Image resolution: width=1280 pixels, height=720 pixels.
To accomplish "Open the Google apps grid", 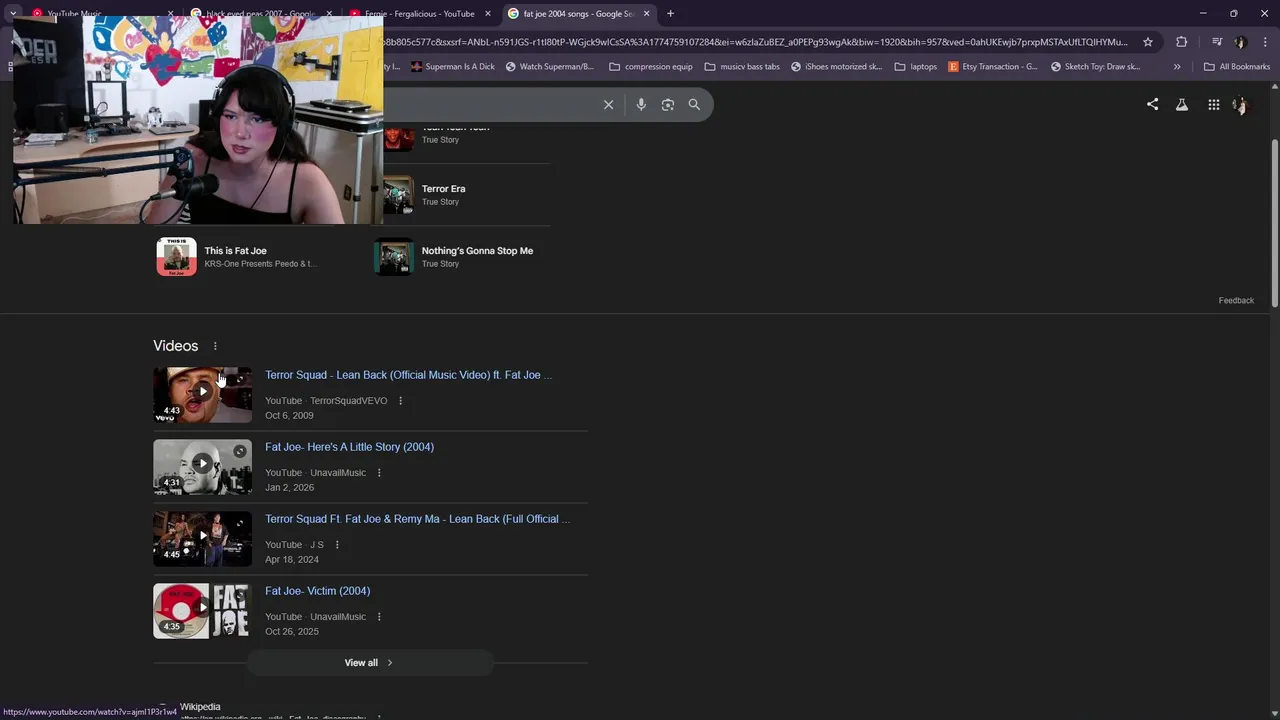I will (1213, 105).
